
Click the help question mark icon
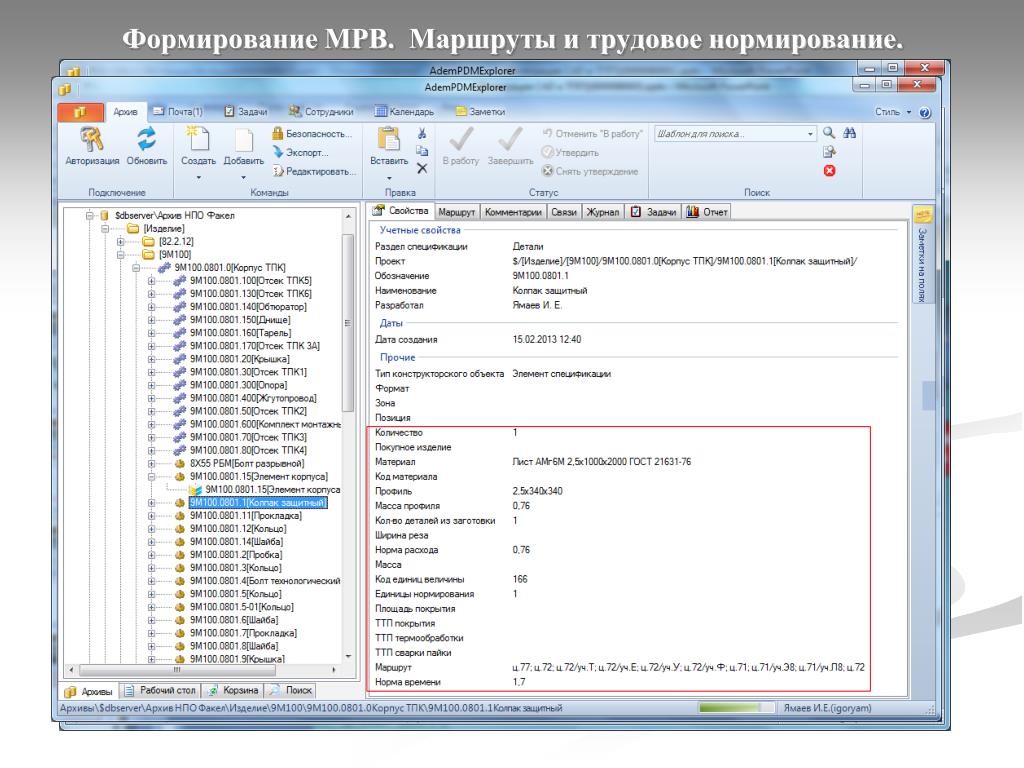925,112
